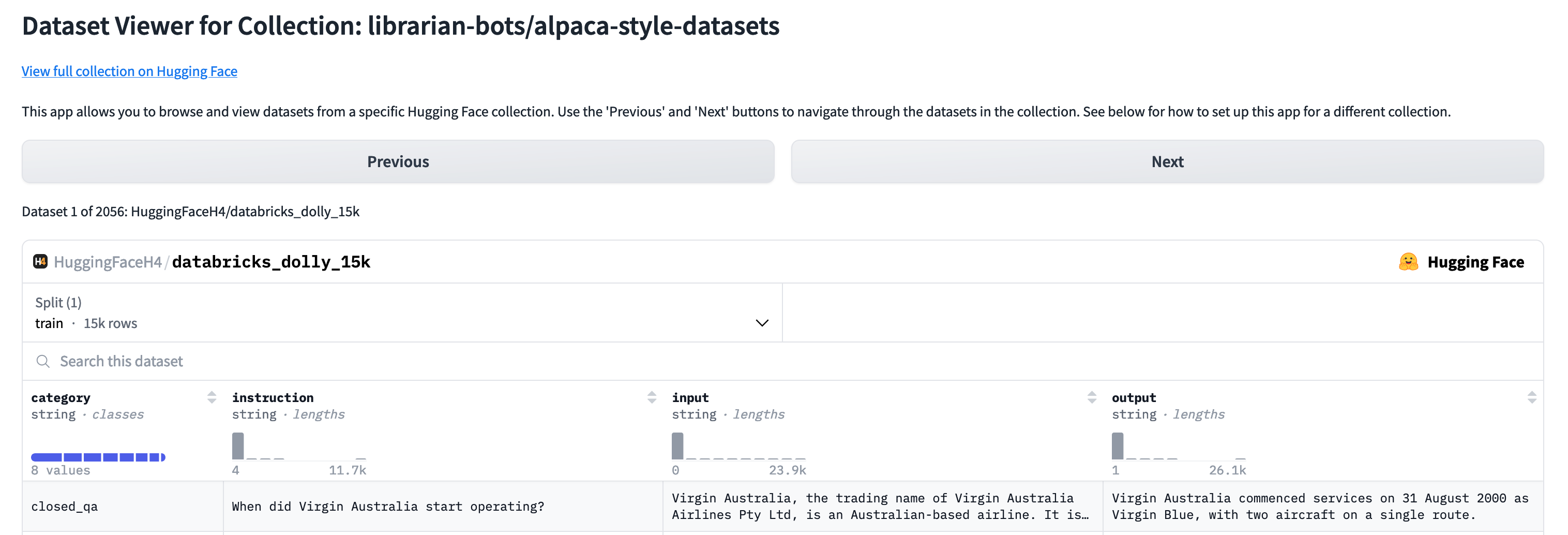Screen dimensions: 1568x535
Task: Click the search magnifier icon
Action: coord(42,361)
